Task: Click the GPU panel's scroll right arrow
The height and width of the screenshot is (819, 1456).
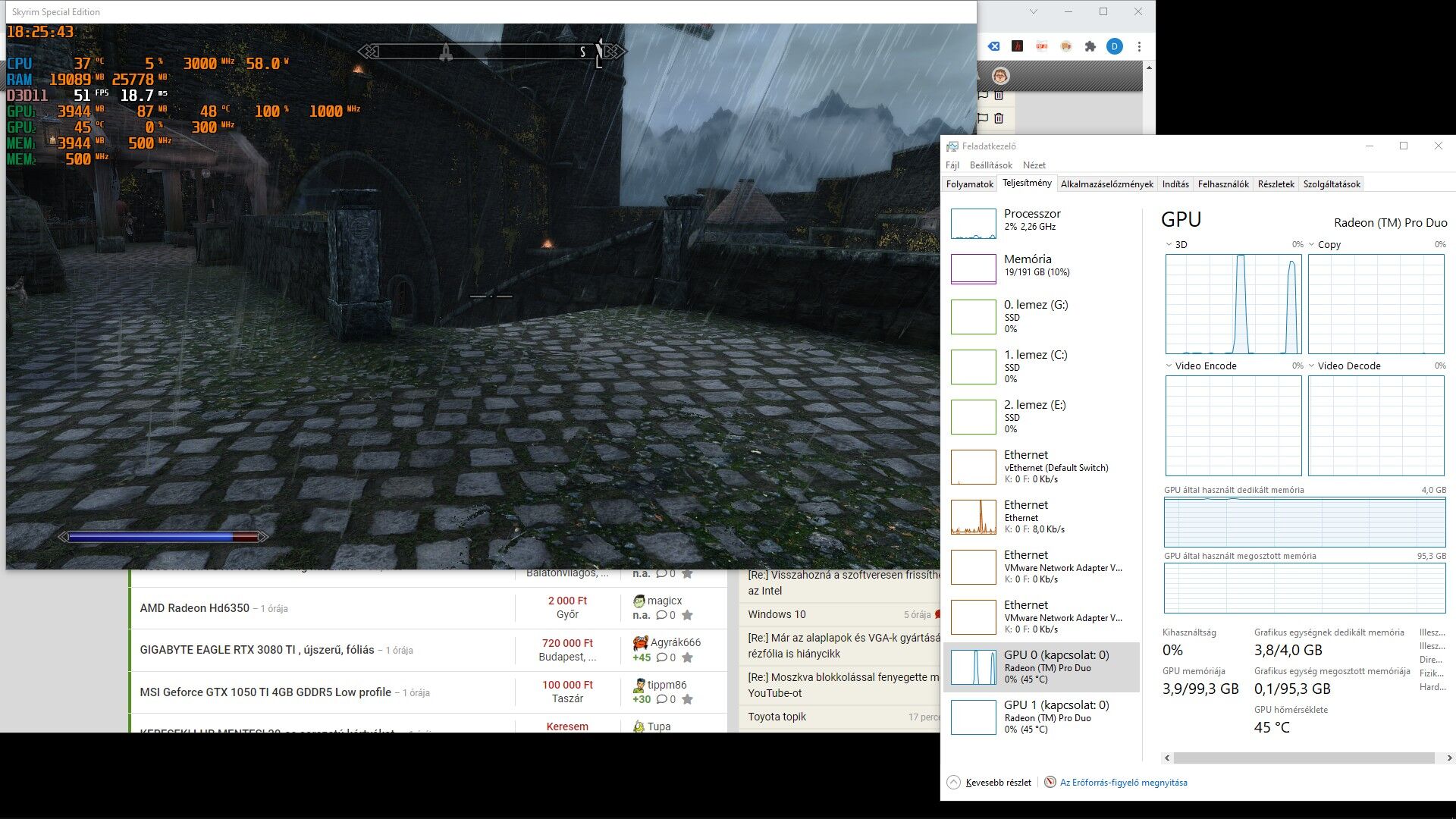Action: click(x=1449, y=758)
